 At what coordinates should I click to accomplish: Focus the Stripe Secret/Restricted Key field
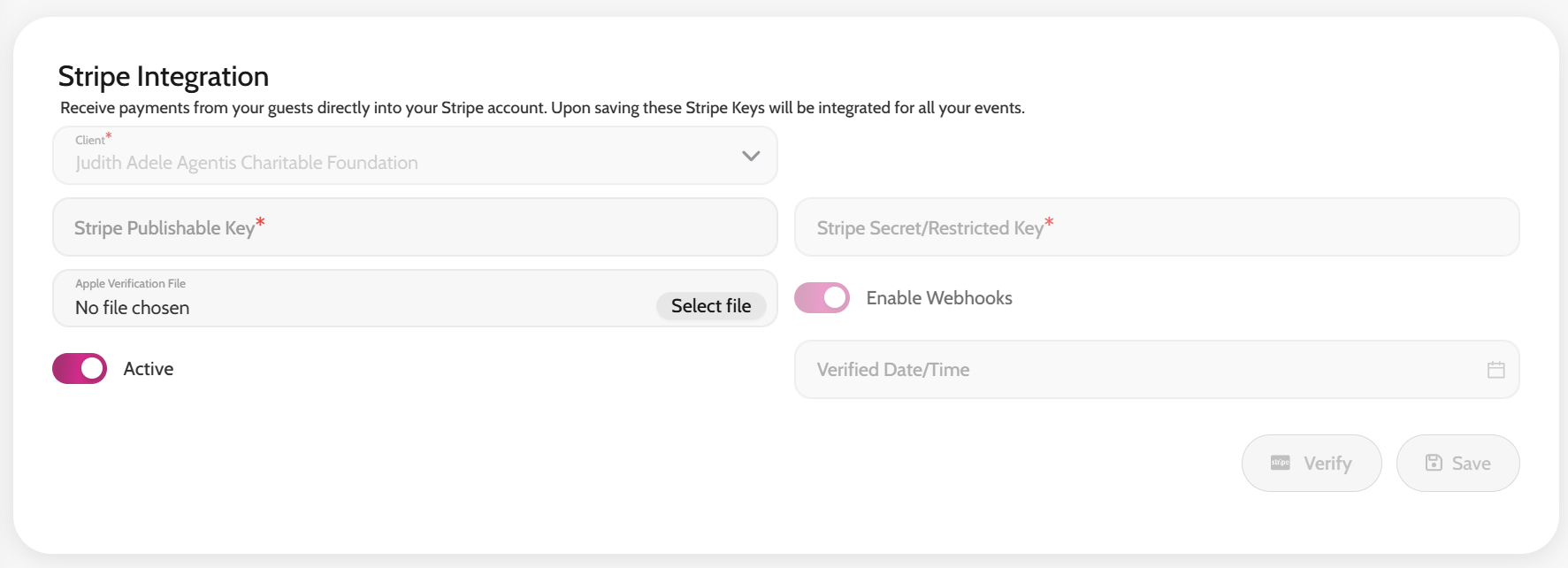(x=1156, y=227)
